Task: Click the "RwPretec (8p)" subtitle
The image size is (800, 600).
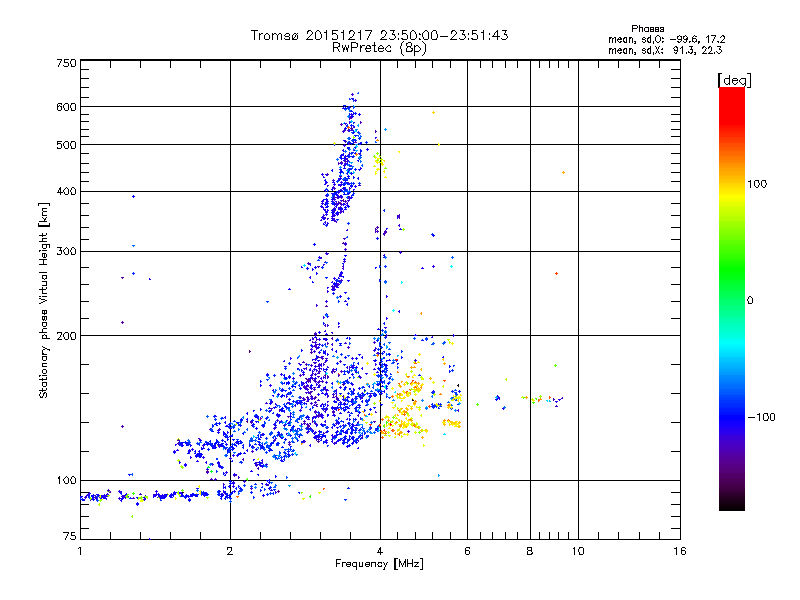Action: point(379,48)
